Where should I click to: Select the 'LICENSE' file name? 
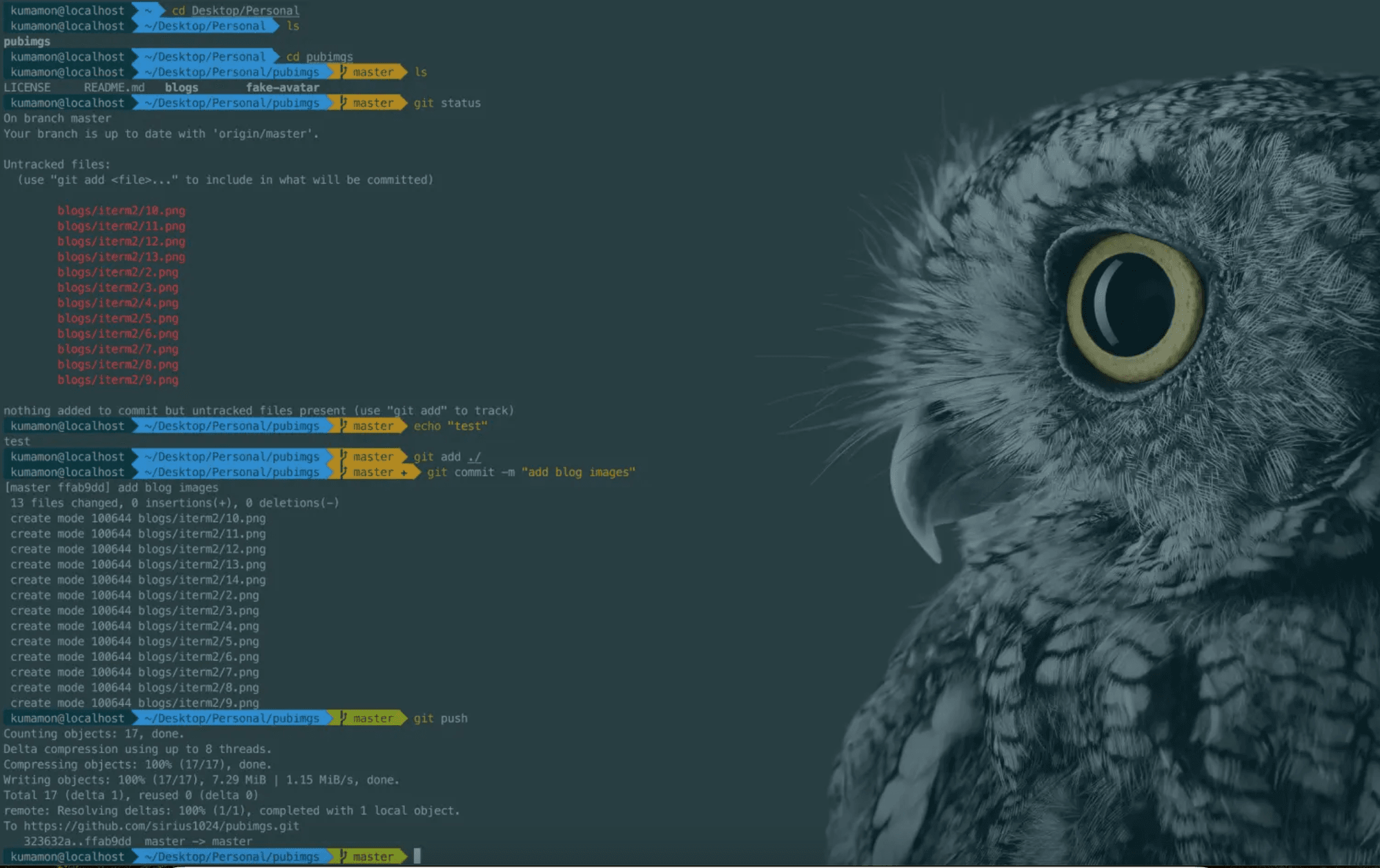pos(27,88)
